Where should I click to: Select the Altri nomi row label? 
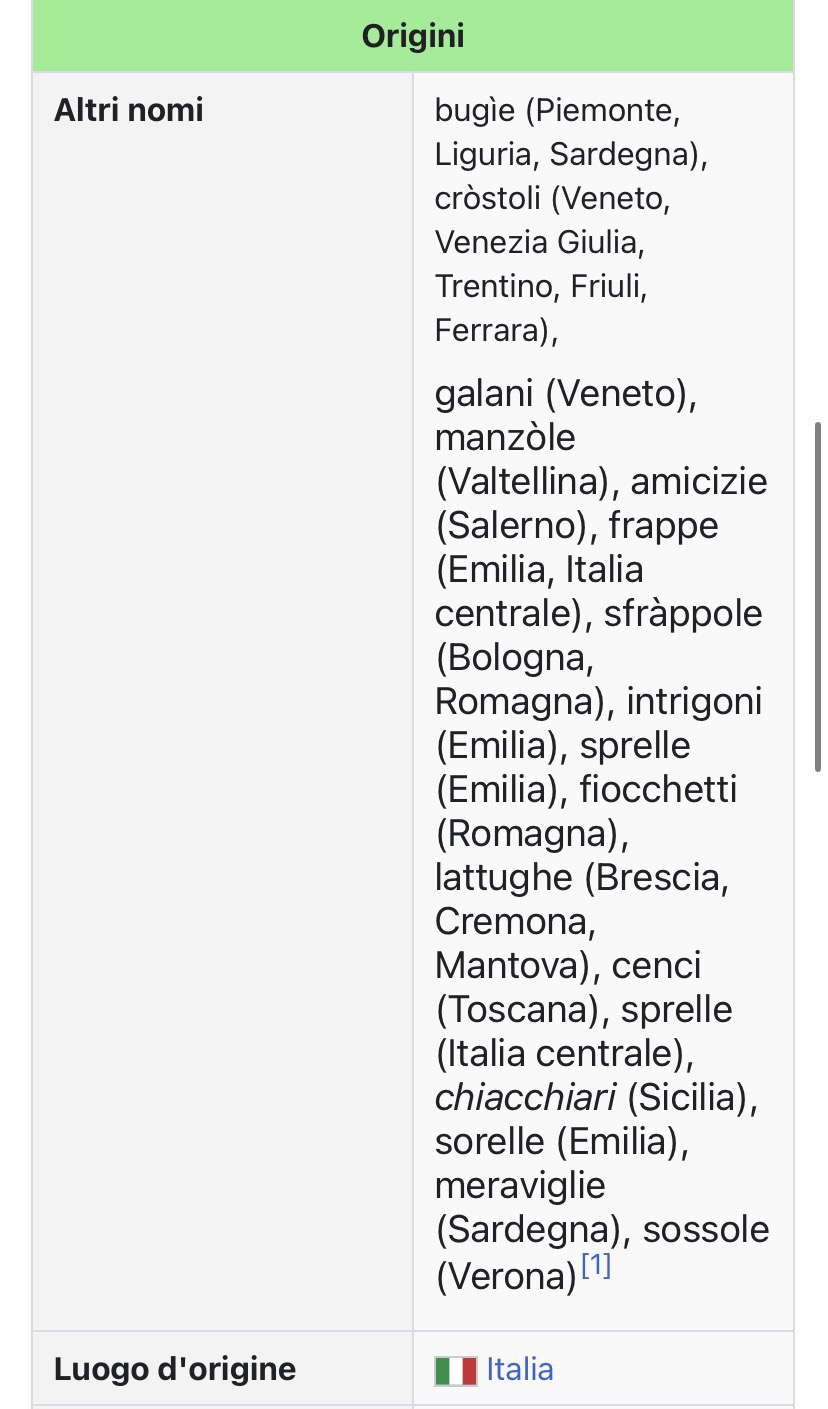click(129, 110)
